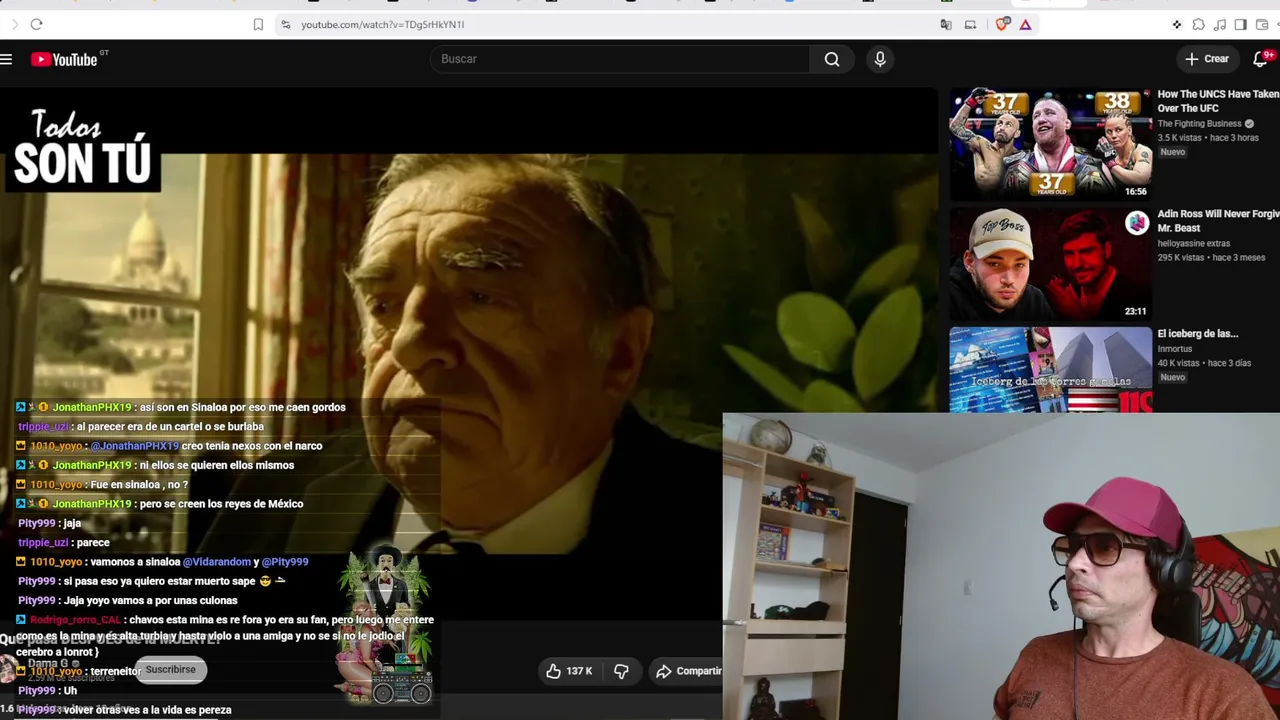Visit the helloyassine extras channel name
Viewport: 1280px width, 720px height.
pos(1194,243)
